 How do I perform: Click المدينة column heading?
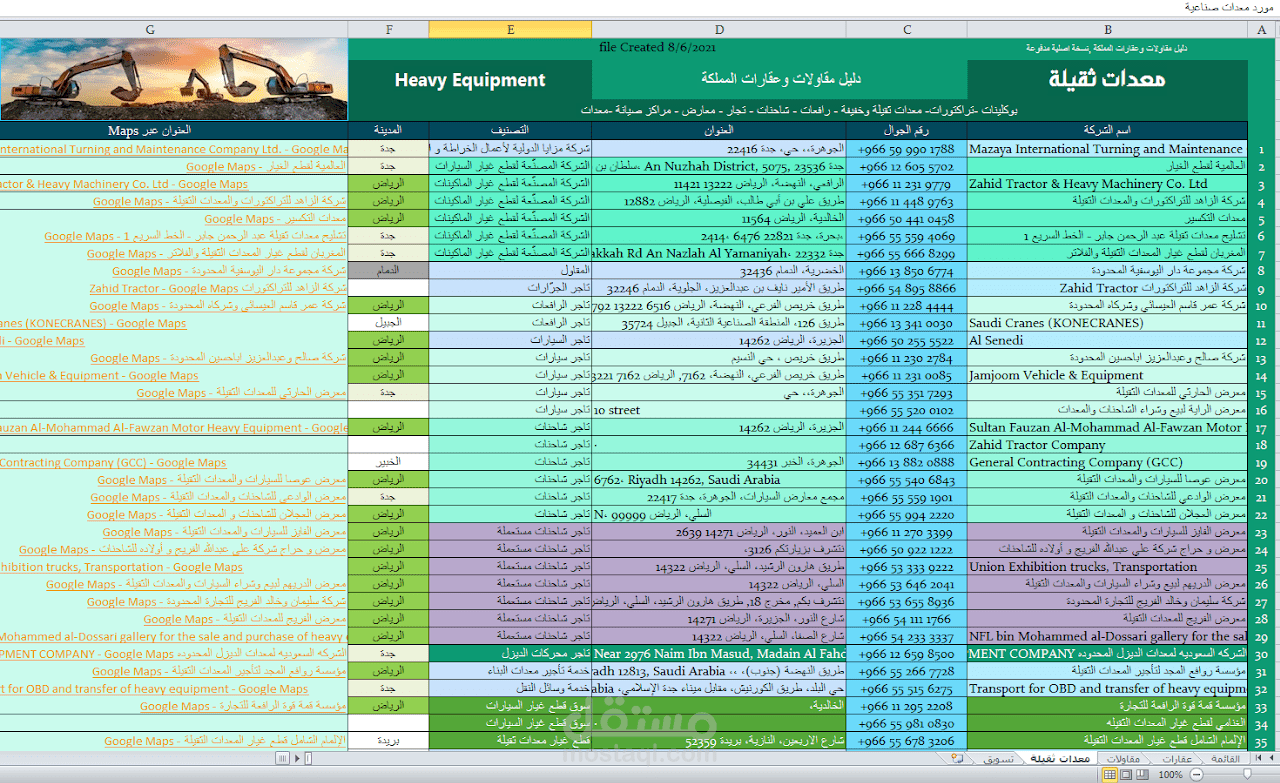(x=389, y=130)
